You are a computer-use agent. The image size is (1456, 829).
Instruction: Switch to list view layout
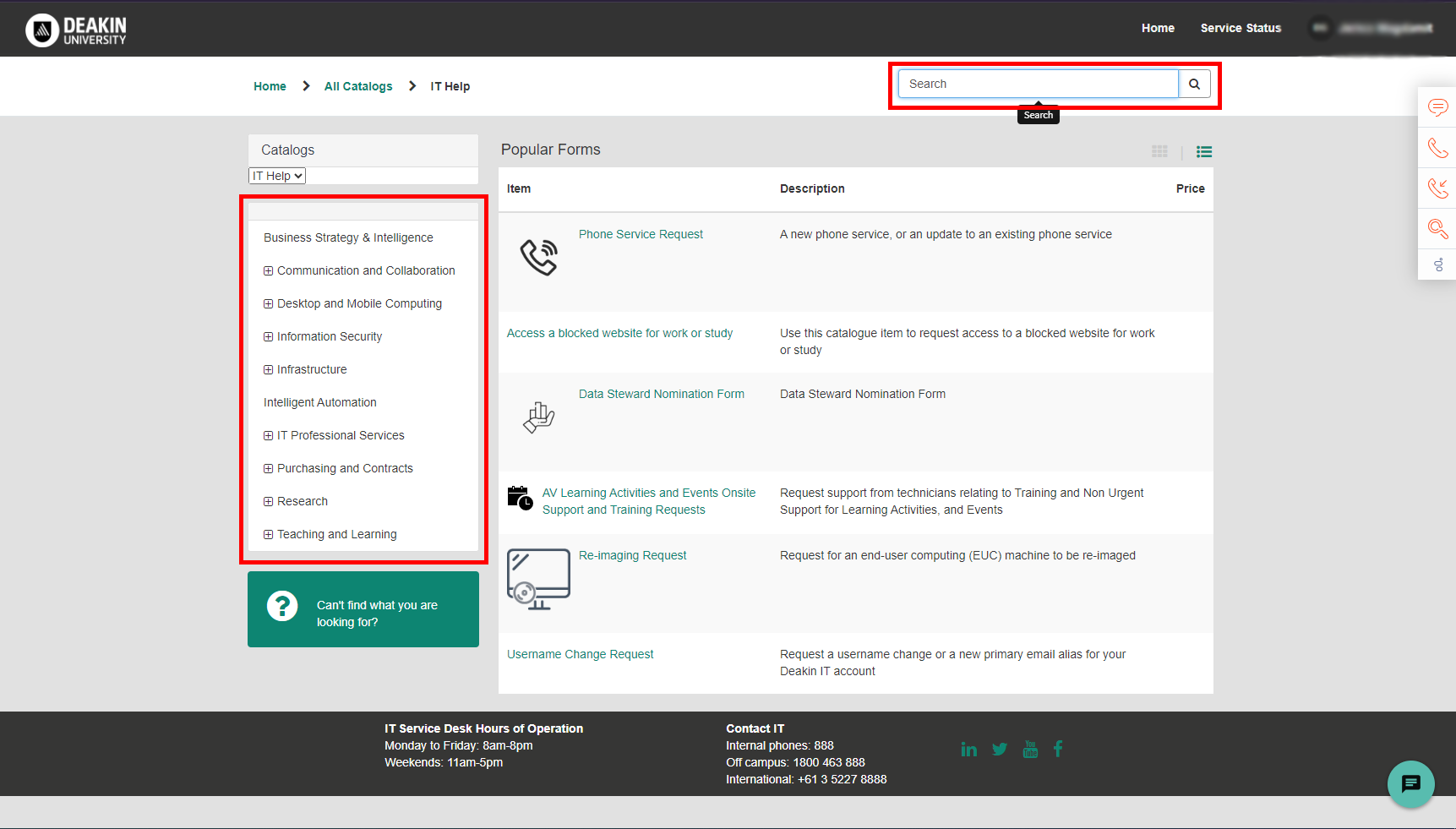point(1204,152)
